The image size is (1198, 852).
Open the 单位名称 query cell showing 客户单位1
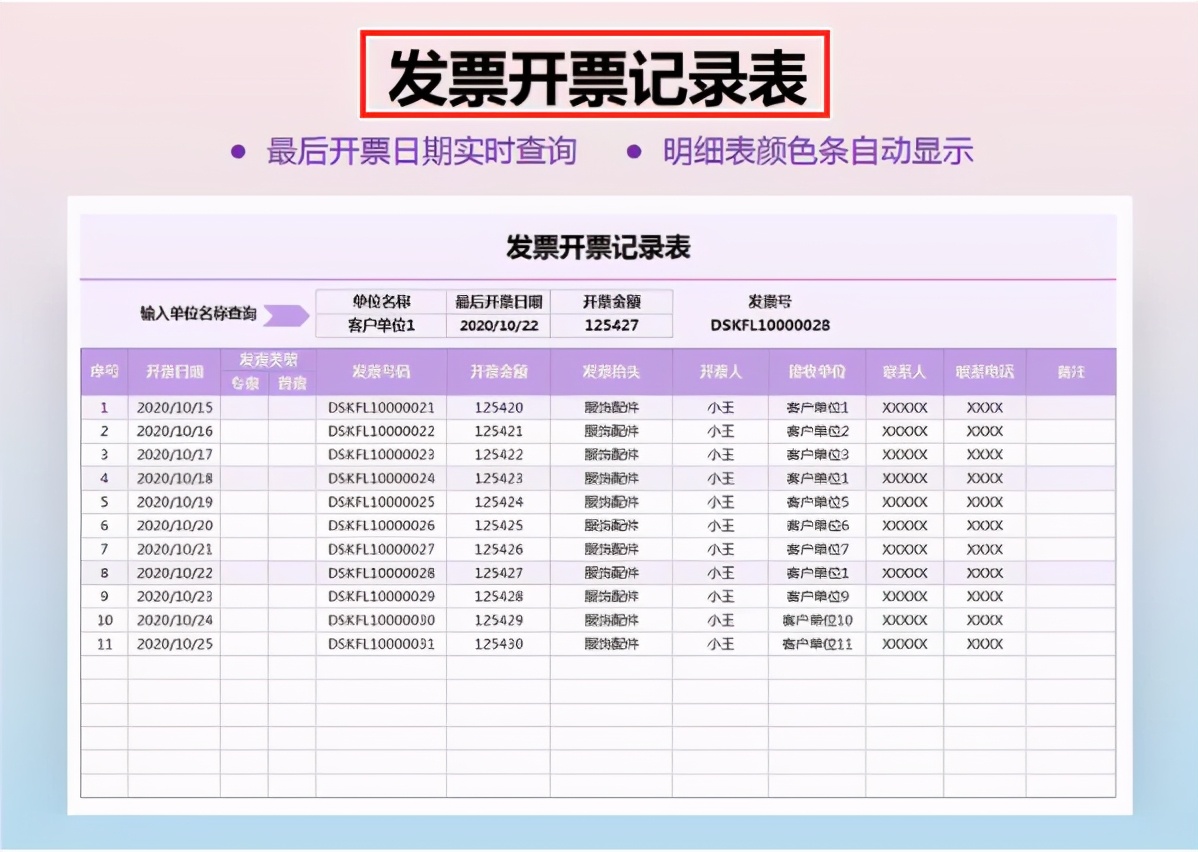tap(378, 325)
